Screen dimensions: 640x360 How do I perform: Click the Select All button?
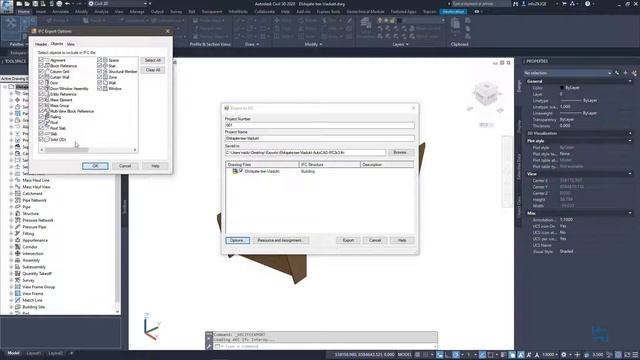(x=153, y=60)
